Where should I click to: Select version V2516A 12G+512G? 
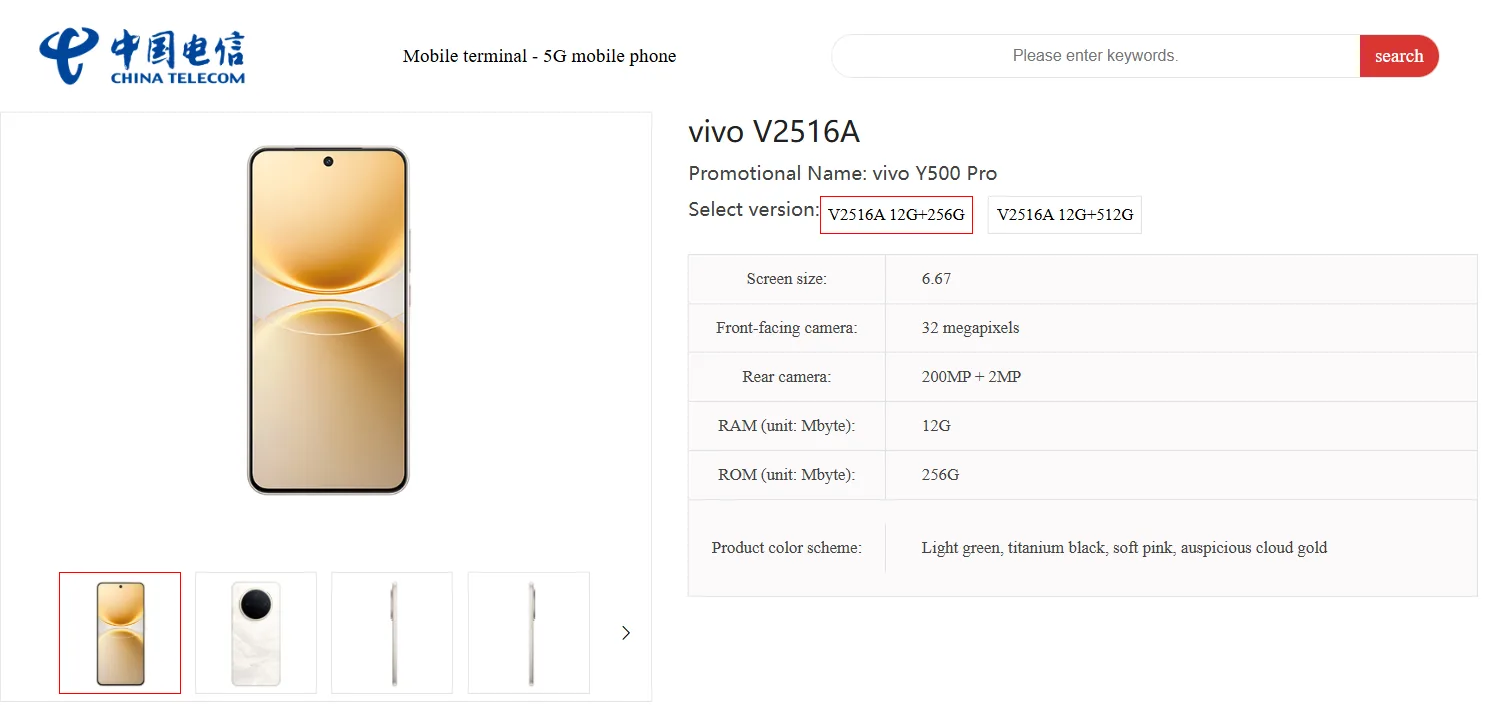click(1064, 214)
